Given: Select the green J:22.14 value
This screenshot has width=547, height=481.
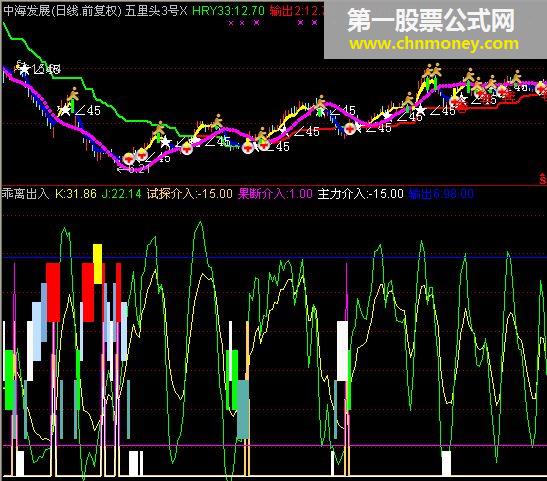Looking at the screenshot, I should point(122,194).
